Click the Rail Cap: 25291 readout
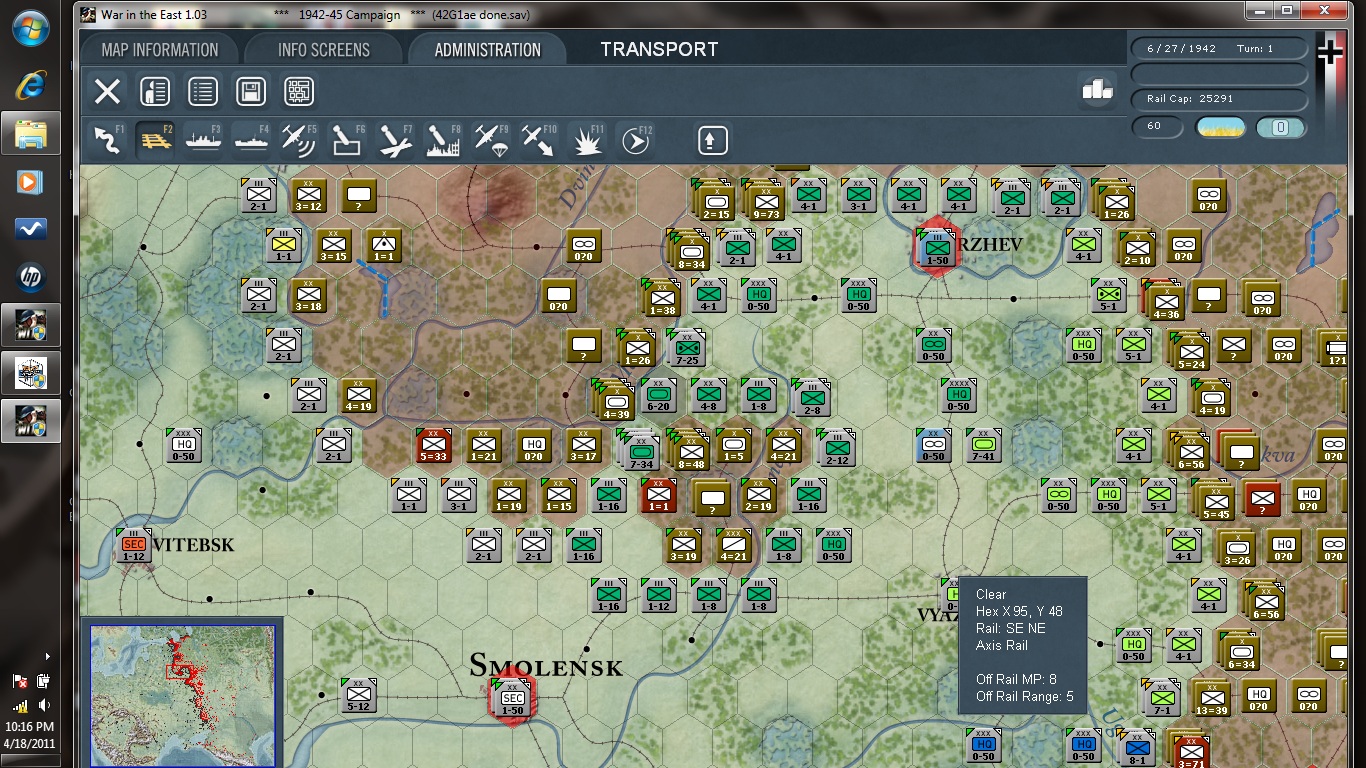This screenshot has height=768, width=1366. point(1218,100)
